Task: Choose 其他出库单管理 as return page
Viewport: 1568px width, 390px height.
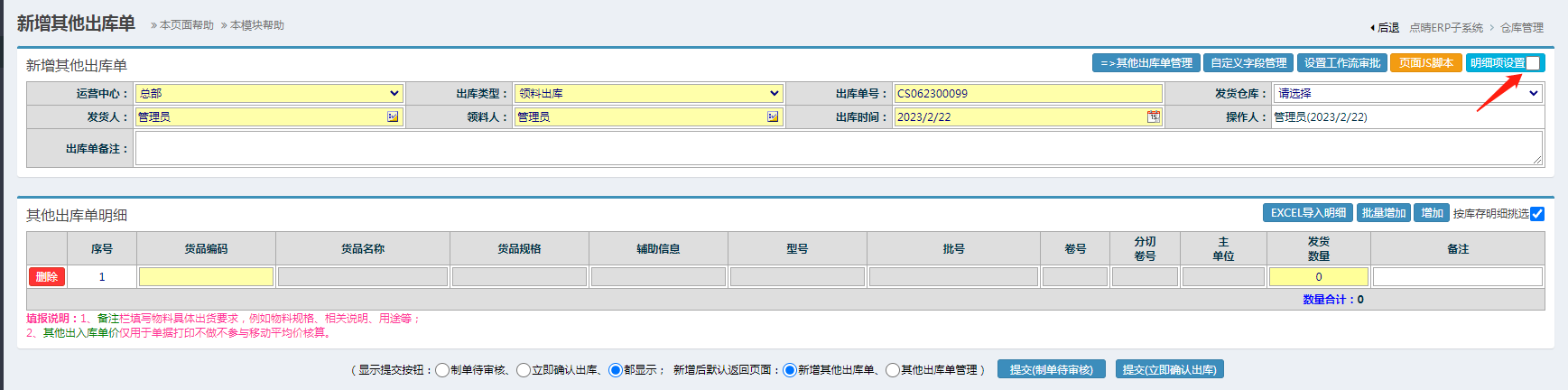Action: coord(893,370)
